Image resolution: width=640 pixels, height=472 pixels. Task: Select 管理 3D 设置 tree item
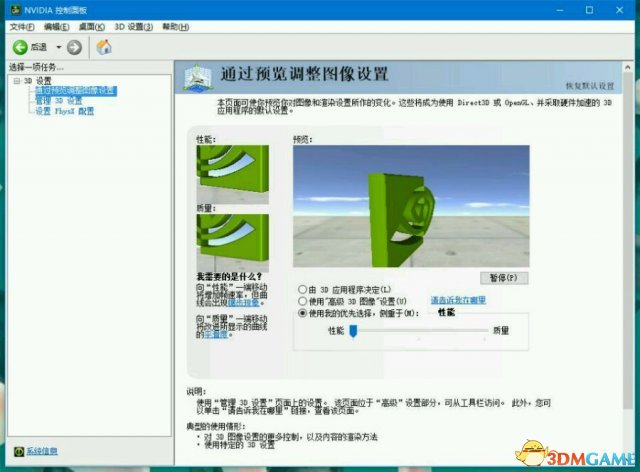59,101
